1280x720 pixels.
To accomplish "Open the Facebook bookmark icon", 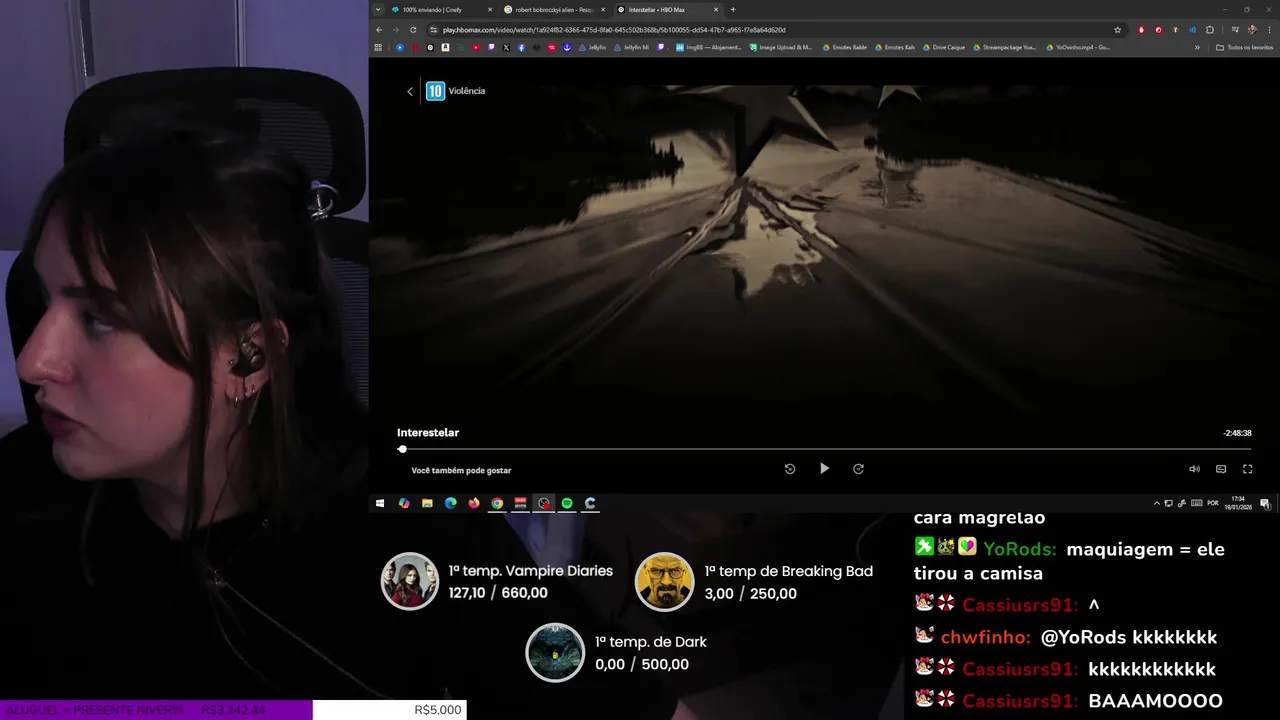I will [x=521, y=47].
